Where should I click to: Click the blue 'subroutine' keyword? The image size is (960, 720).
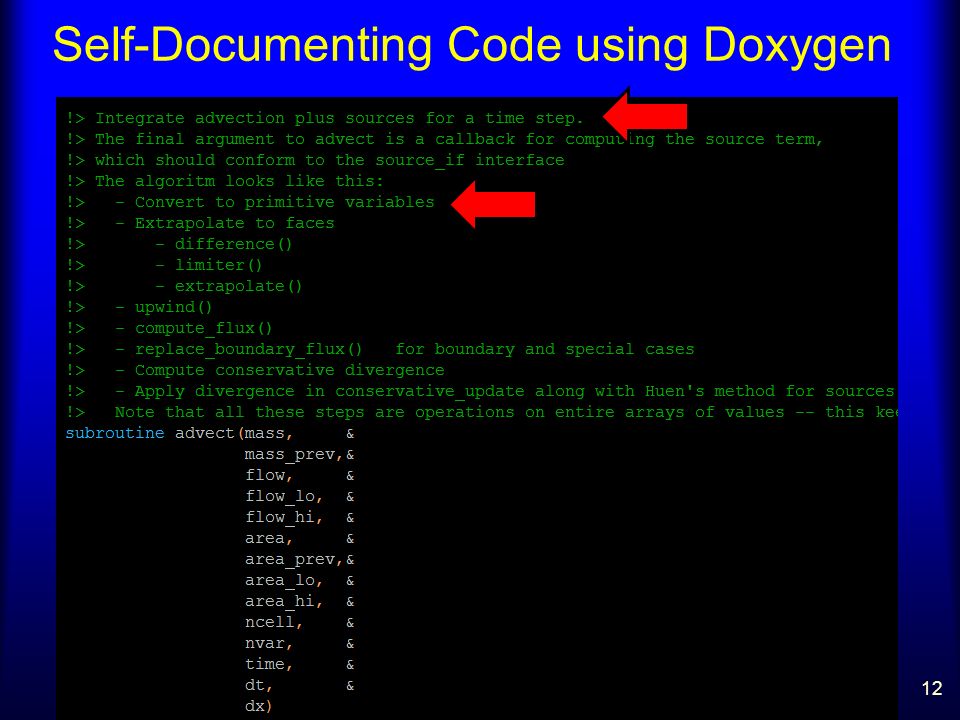point(114,433)
